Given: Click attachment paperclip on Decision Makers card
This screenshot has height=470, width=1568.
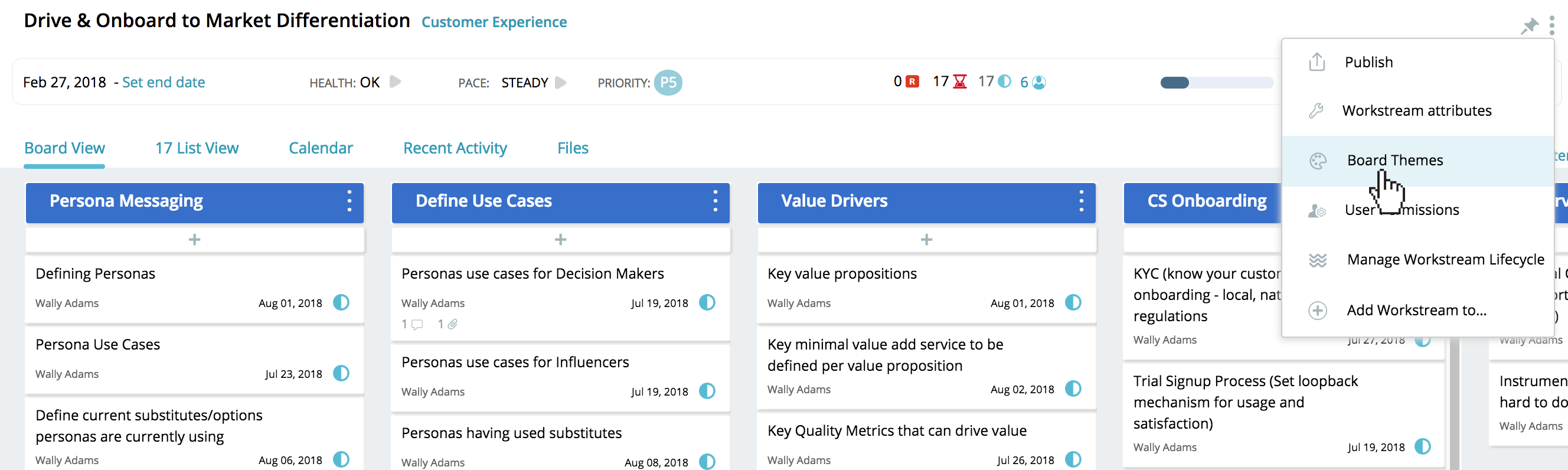Looking at the screenshot, I should (x=452, y=325).
